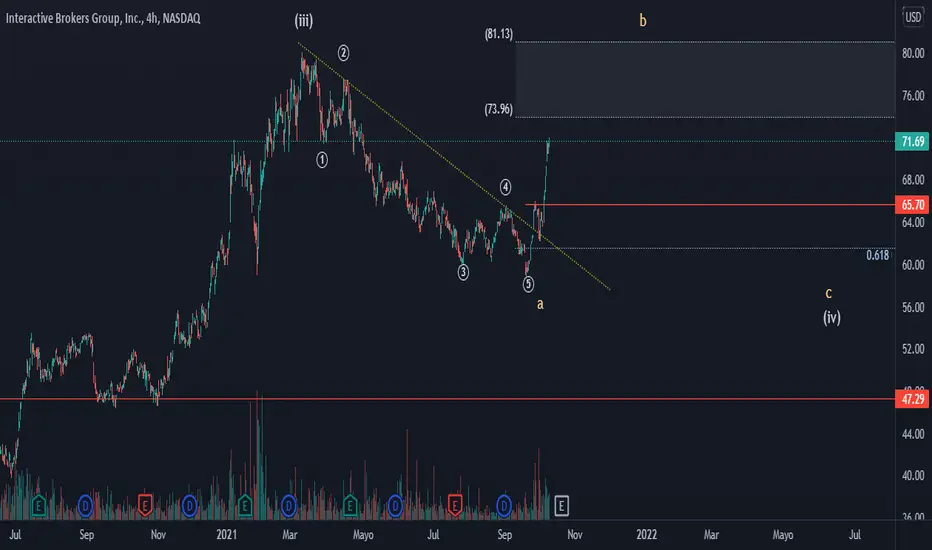Click the green earnings marker between Jul and Sep 2020
The height and width of the screenshot is (550, 932).
(39, 506)
